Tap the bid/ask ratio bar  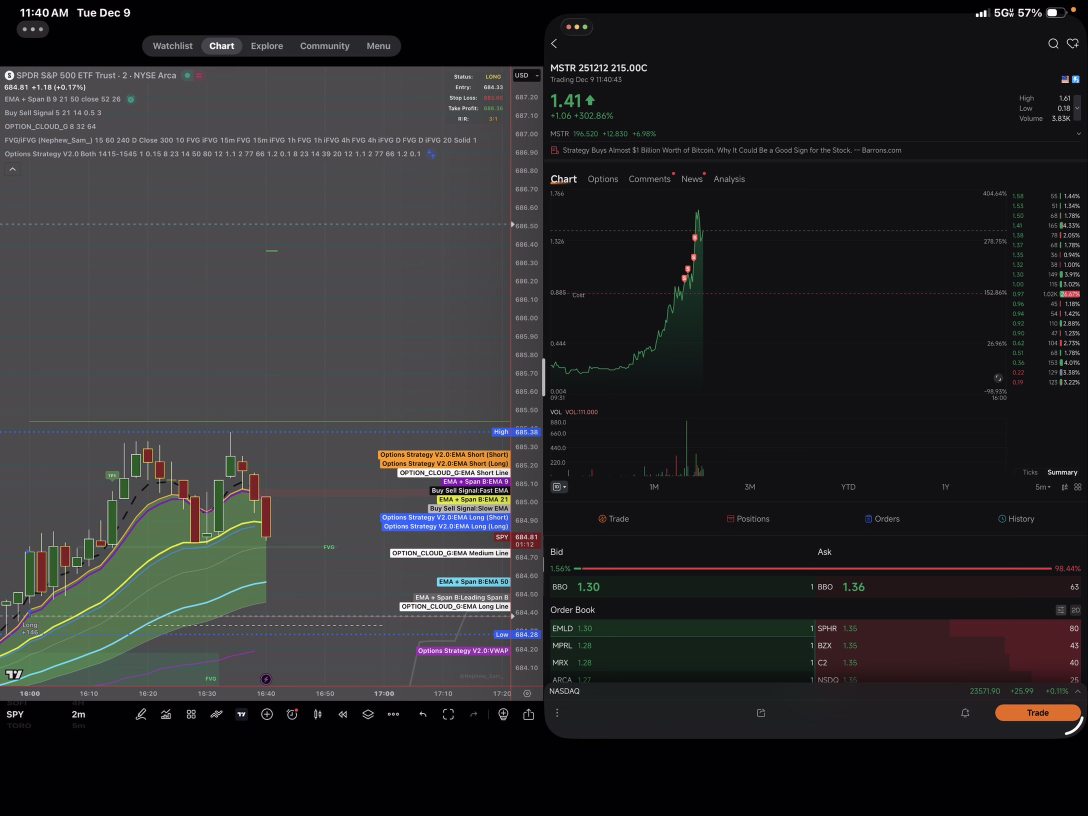(x=813, y=569)
